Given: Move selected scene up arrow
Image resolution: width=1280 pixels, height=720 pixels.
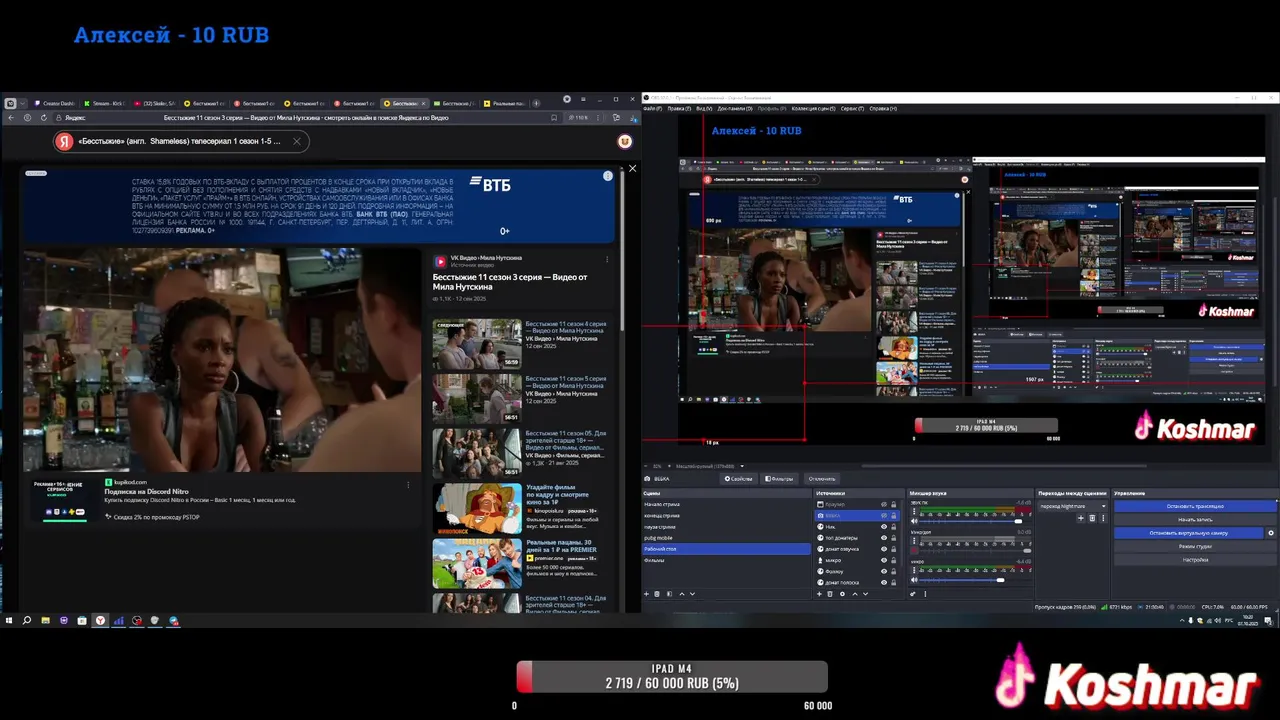Looking at the screenshot, I should pyautogui.click(x=682, y=594).
